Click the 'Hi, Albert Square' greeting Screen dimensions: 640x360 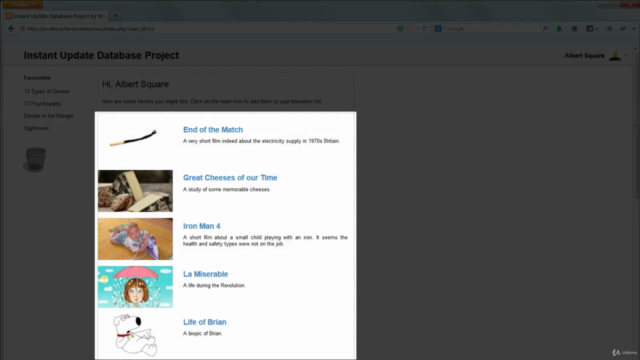135,84
